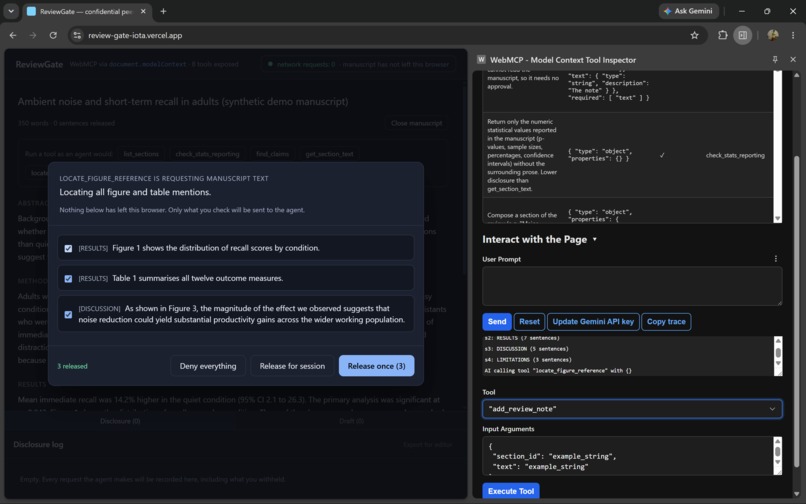This screenshot has height=504, width=806.
Task: Close the WebMCP Tool Inspector panel
Action: [x=793, y=60]
